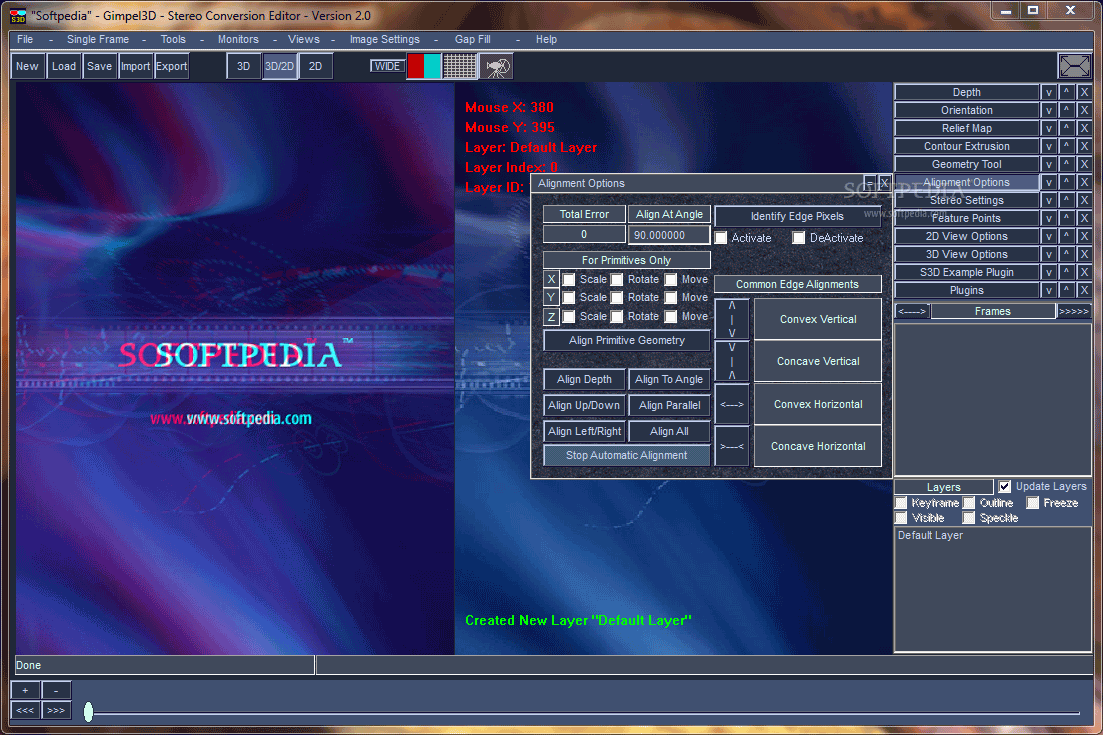Screen dimensions: 1103x735
Task: Enable the DeActivate edge pixels checkbox
Action: (798, 238)
